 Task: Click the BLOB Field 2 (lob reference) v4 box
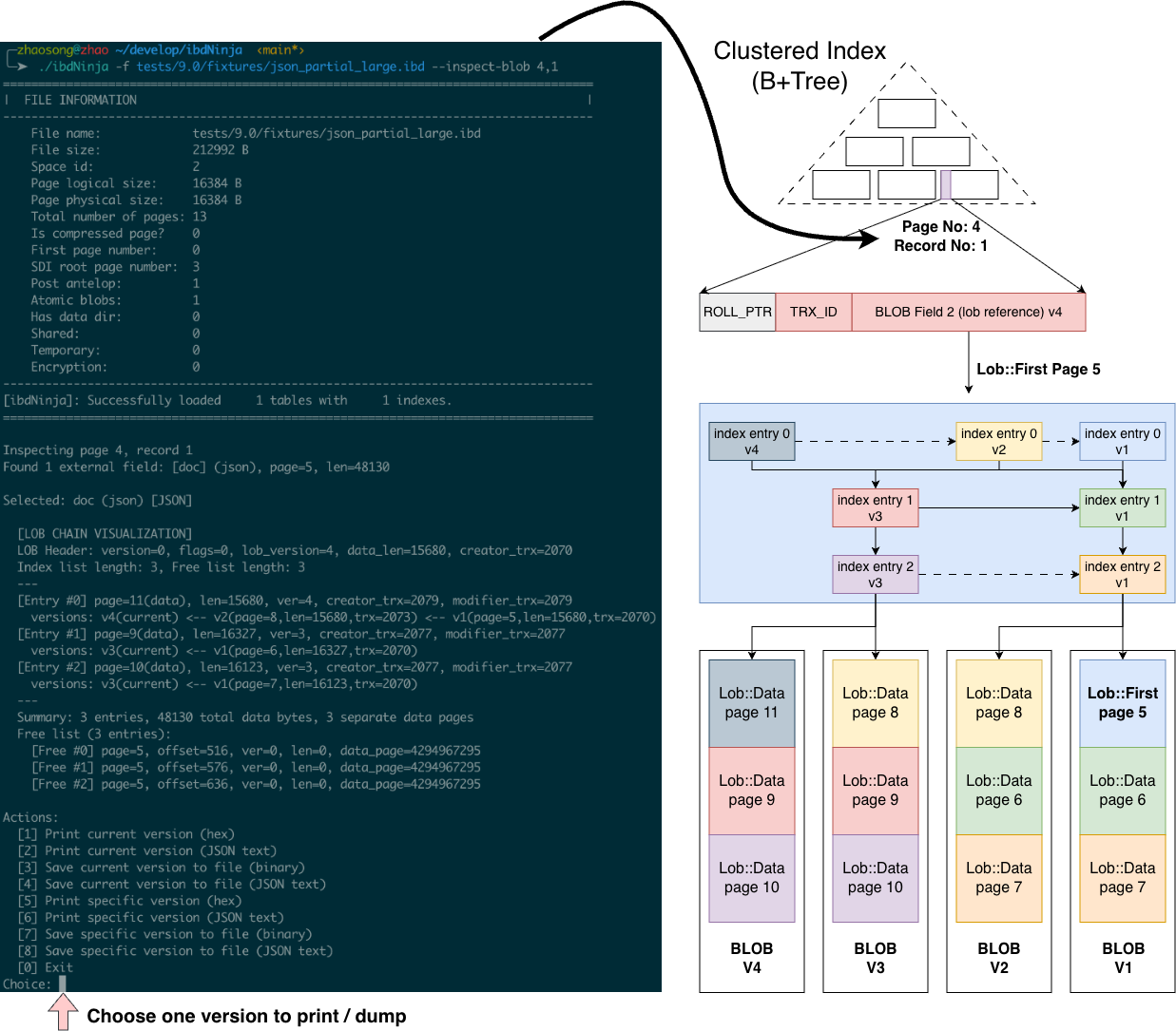(x=968, y=313)
